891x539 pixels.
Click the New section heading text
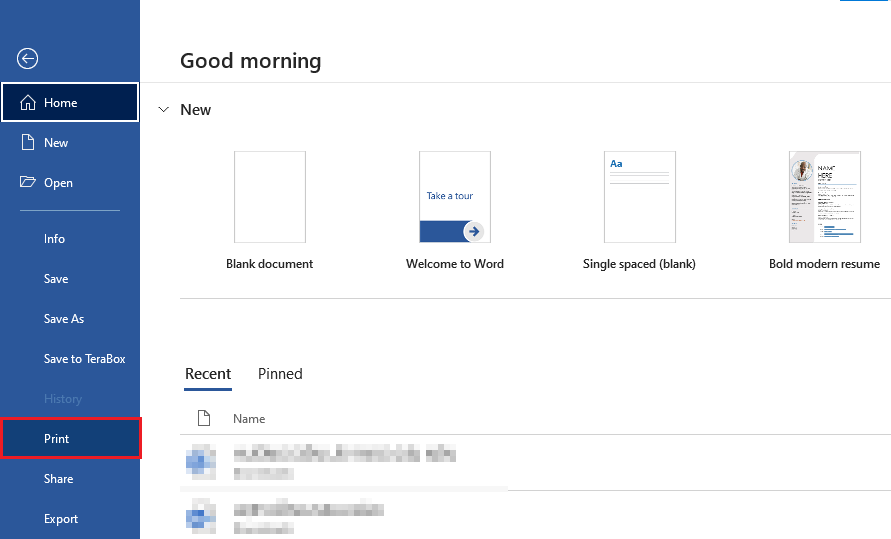coord(195,110)
